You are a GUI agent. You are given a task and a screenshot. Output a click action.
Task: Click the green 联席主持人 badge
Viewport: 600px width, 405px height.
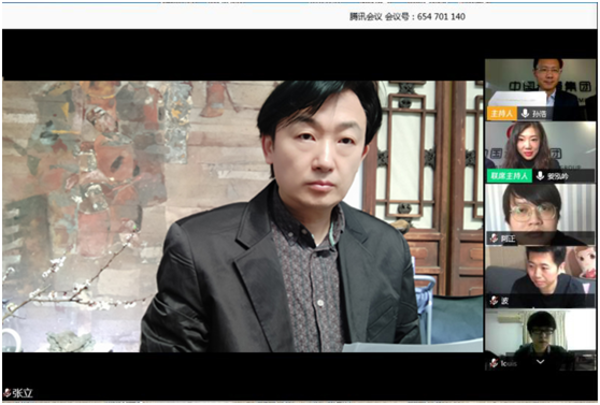coord(509,175)
